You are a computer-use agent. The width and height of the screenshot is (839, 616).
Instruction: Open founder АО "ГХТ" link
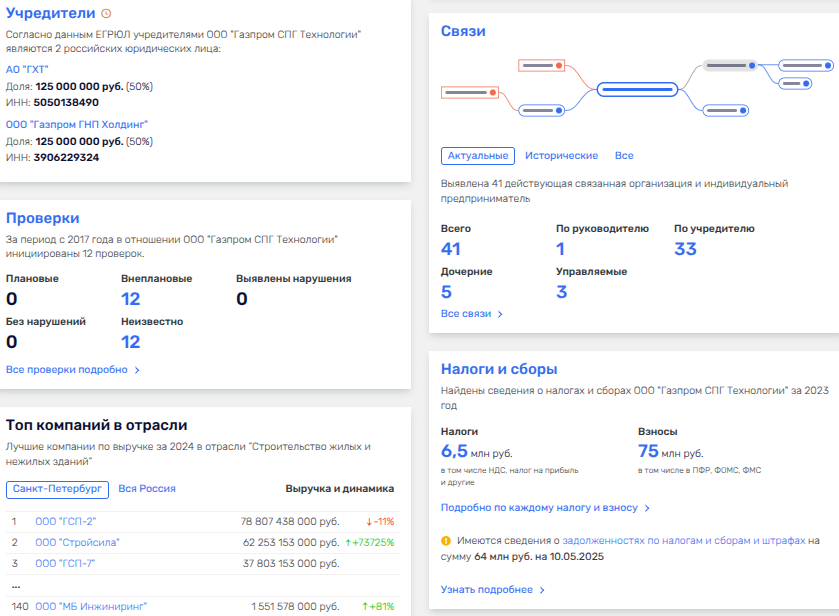27,70
